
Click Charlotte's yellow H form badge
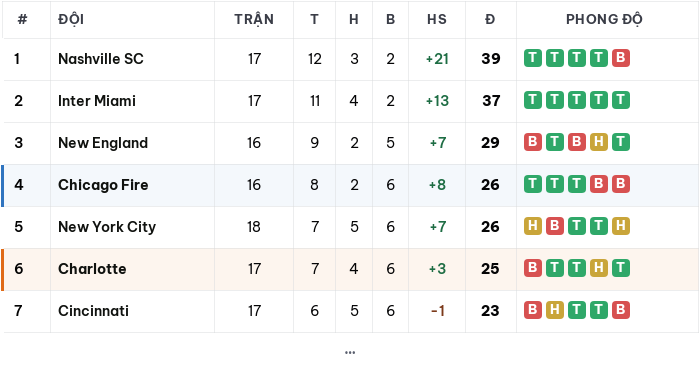point(599,268)
